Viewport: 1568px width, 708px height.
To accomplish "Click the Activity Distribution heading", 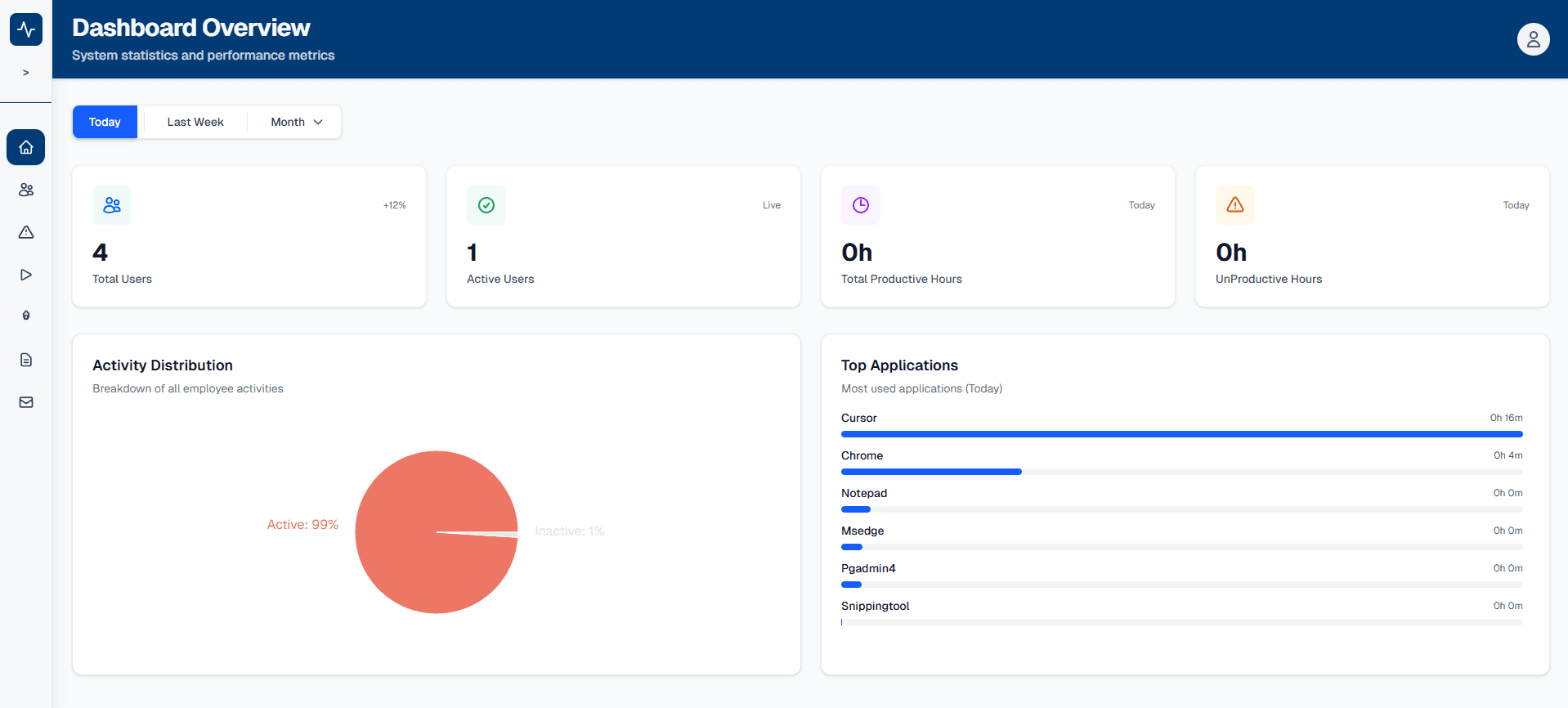I will pyautogui.click(x=163, y=365).
